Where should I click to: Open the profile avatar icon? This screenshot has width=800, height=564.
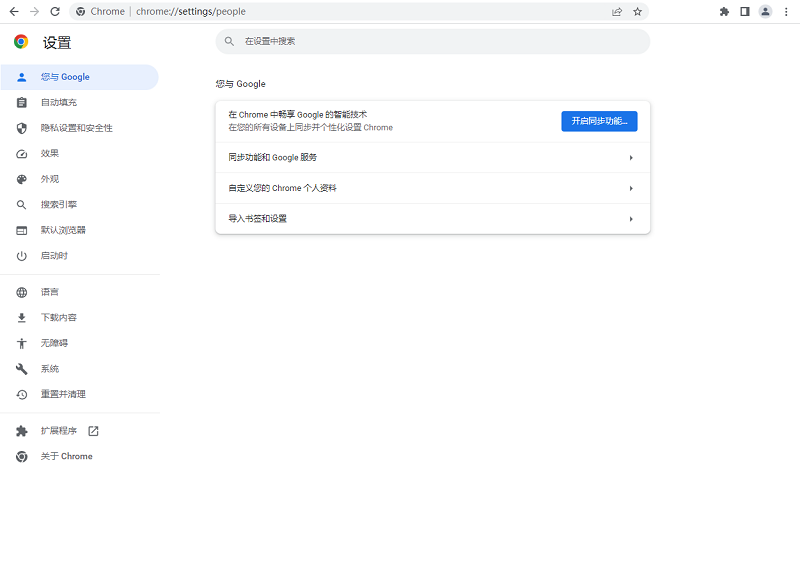765,11
